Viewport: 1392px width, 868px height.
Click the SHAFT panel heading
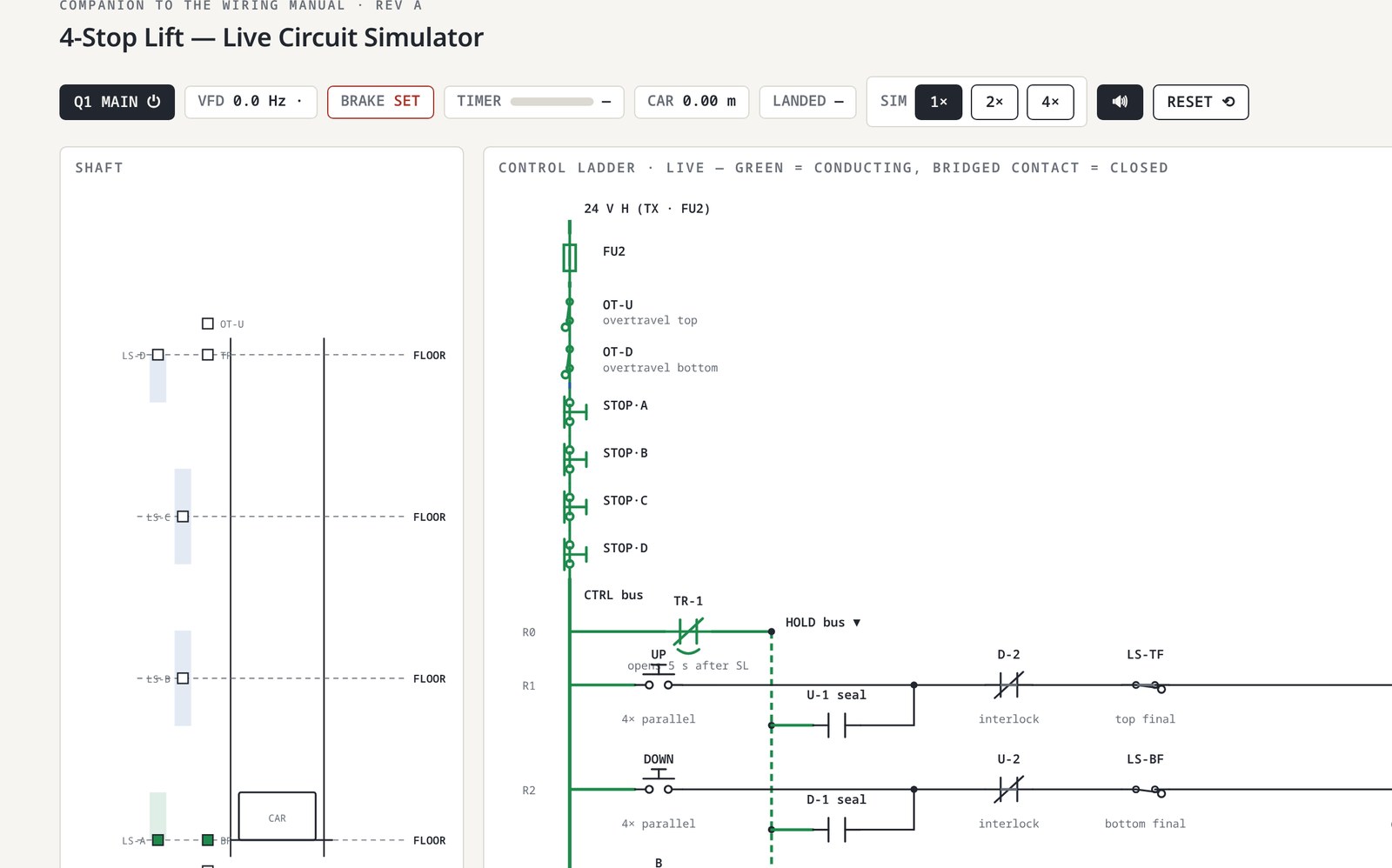(x=99, y=168)
